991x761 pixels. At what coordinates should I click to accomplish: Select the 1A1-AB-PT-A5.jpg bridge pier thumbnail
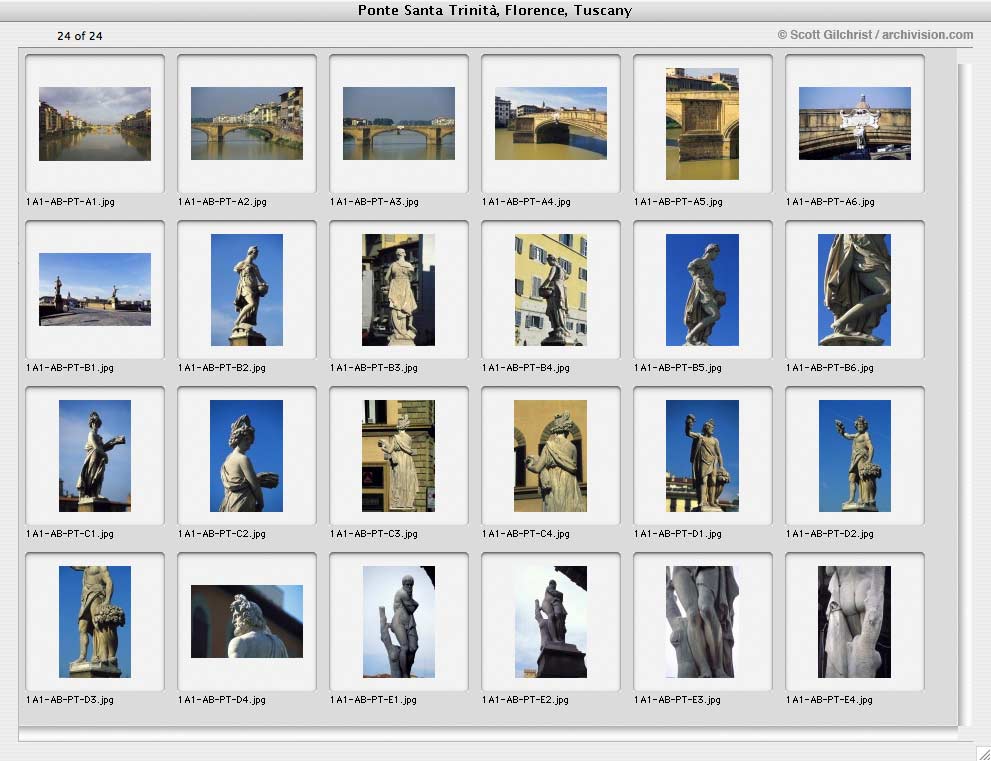point(702,124)
